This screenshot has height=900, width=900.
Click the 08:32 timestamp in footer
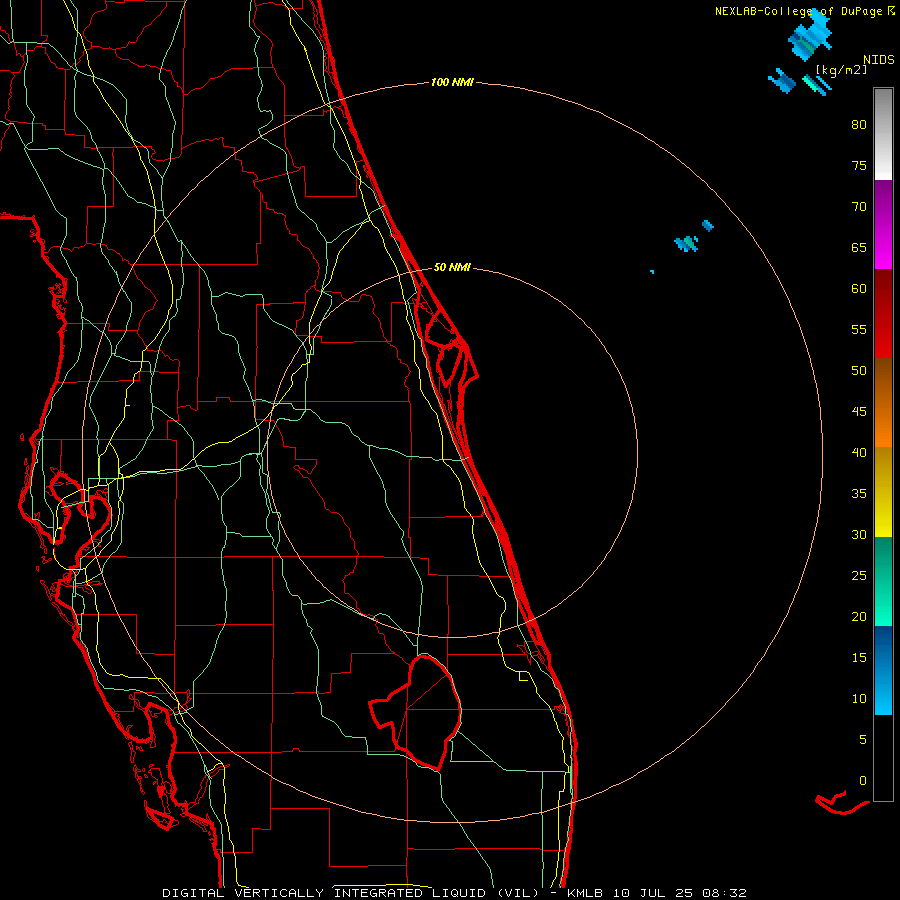click(x=725, y=893)
